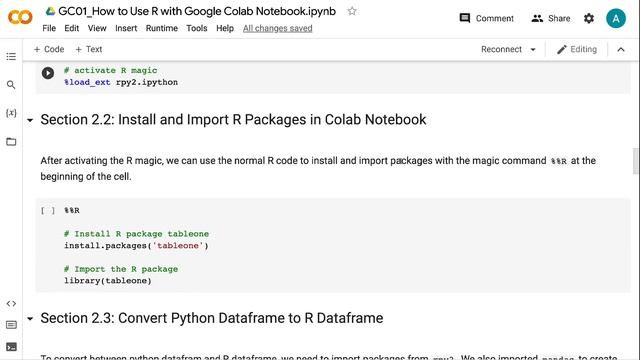Collapse Section 2.3 heading
This screenshot has height=360, width=640.
click(30, 318)
